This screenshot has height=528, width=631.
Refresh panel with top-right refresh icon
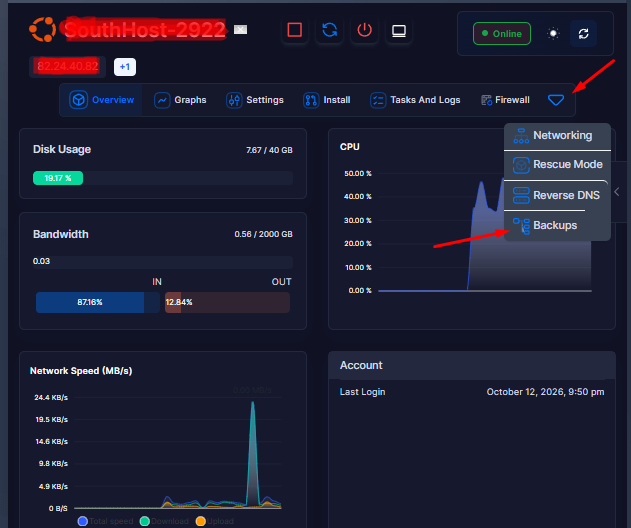[584, 33]
